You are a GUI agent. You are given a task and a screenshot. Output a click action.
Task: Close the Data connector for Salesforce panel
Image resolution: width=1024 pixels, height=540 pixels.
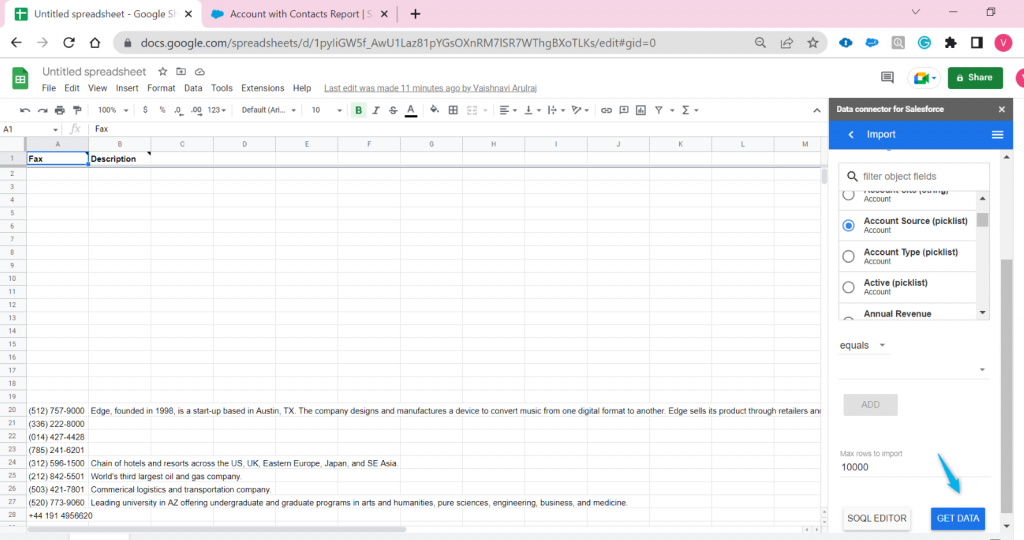pyautogui.click(x=1002, y=109)
